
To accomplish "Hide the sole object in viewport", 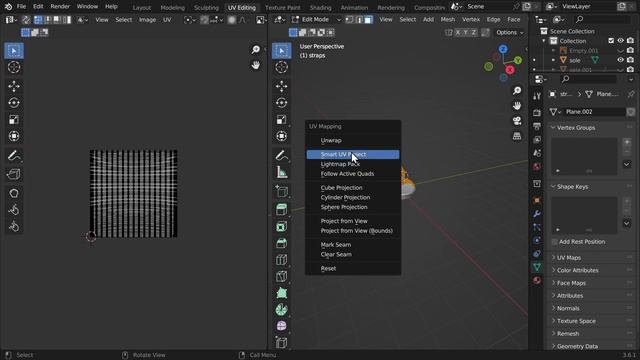I will [621, 60].
